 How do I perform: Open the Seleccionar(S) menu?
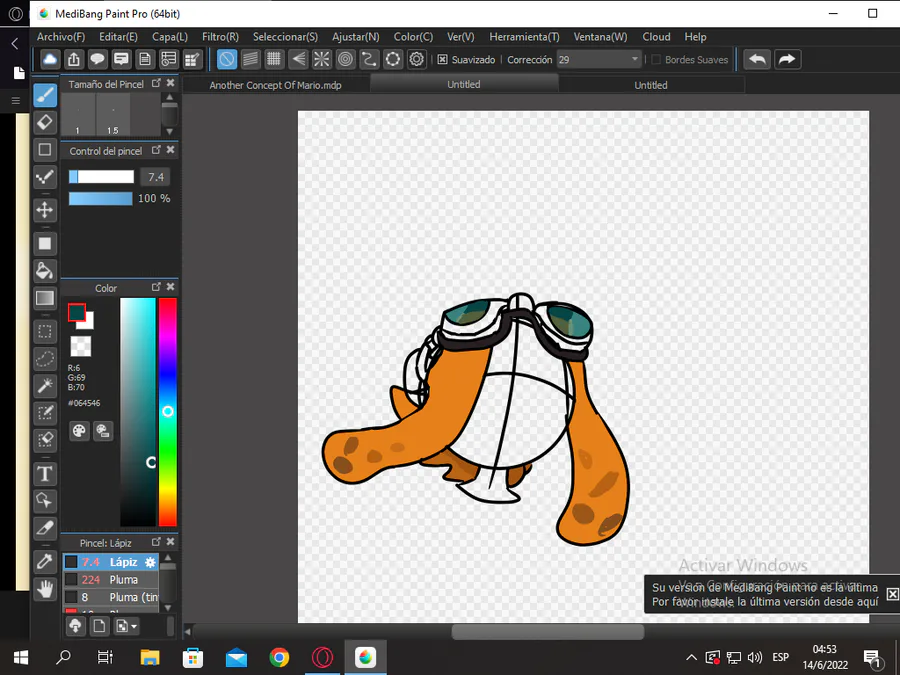[285, 37]
